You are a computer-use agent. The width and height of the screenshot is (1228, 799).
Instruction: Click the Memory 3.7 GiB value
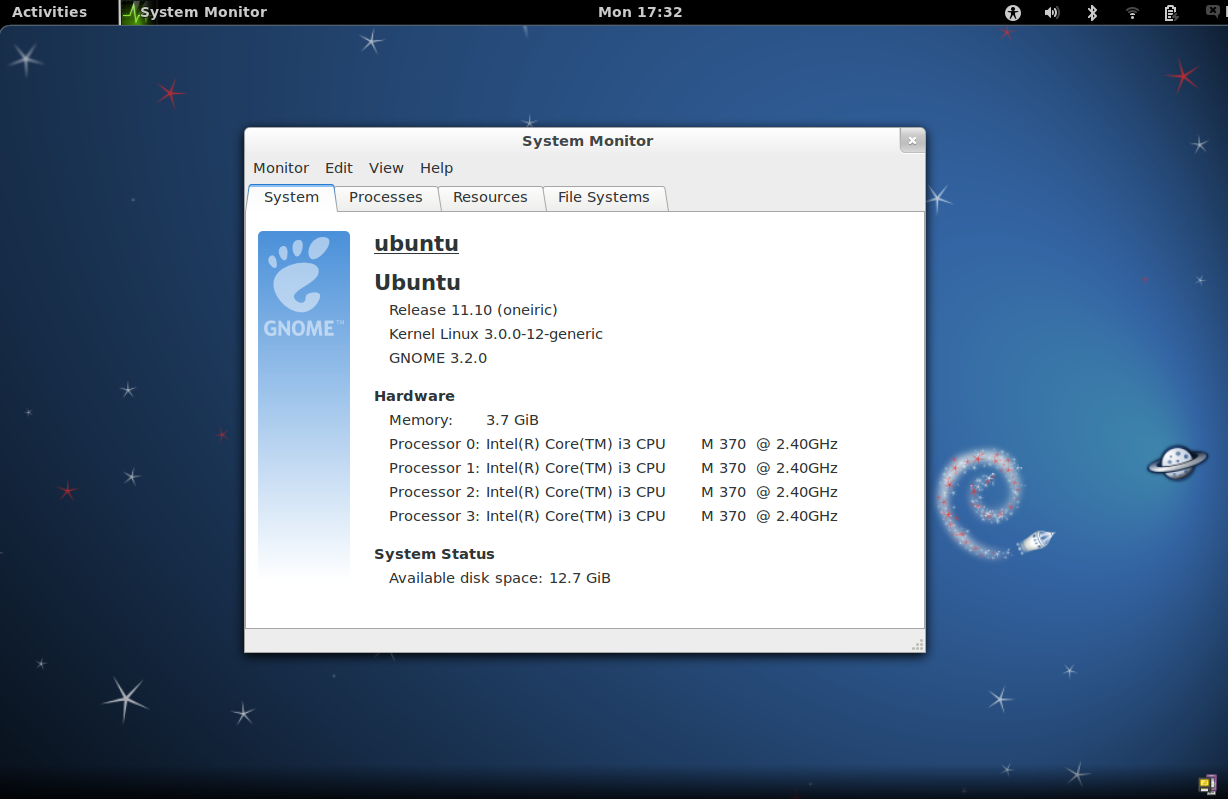[512, 420]
